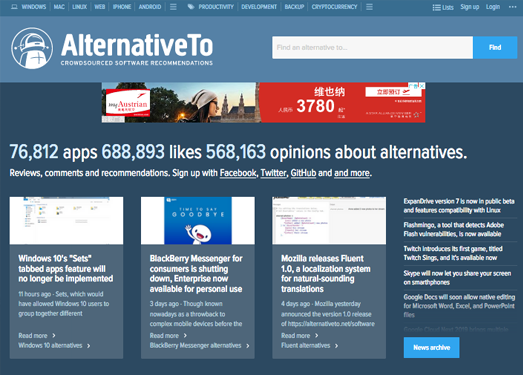Screen dimensions: 523x375
Task: Select the Windows platform menu item
Action: point(34,7)
